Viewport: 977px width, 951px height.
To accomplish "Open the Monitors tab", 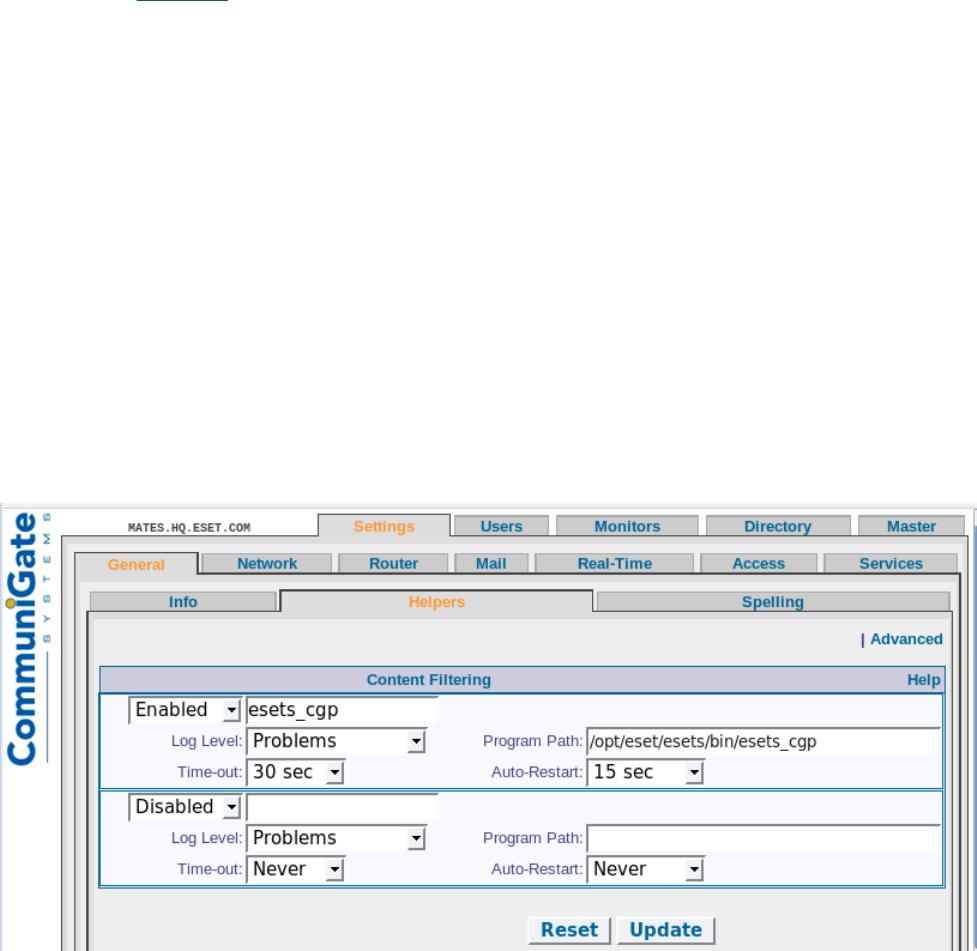I will (x=627, y=526).
